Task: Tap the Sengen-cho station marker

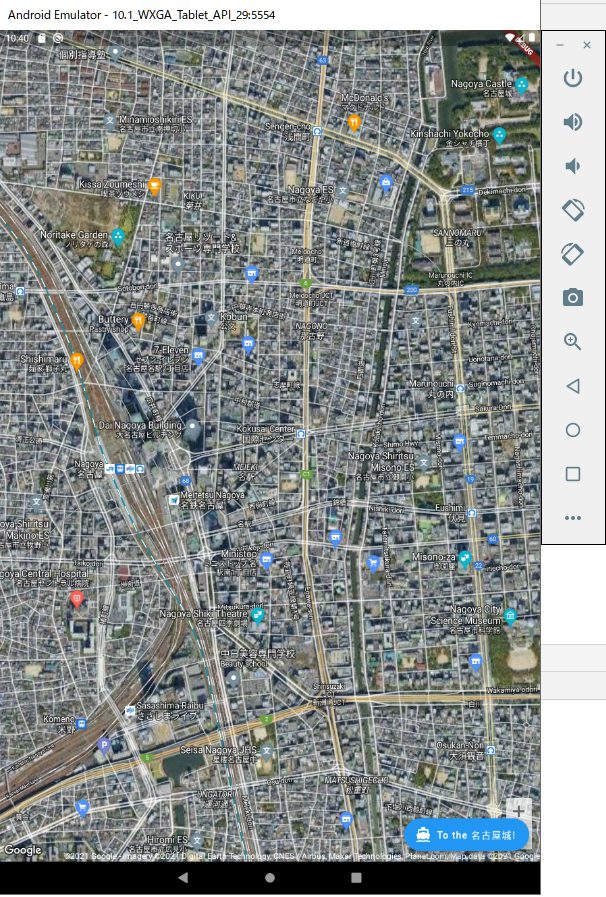Action: [x=317, y=132]
